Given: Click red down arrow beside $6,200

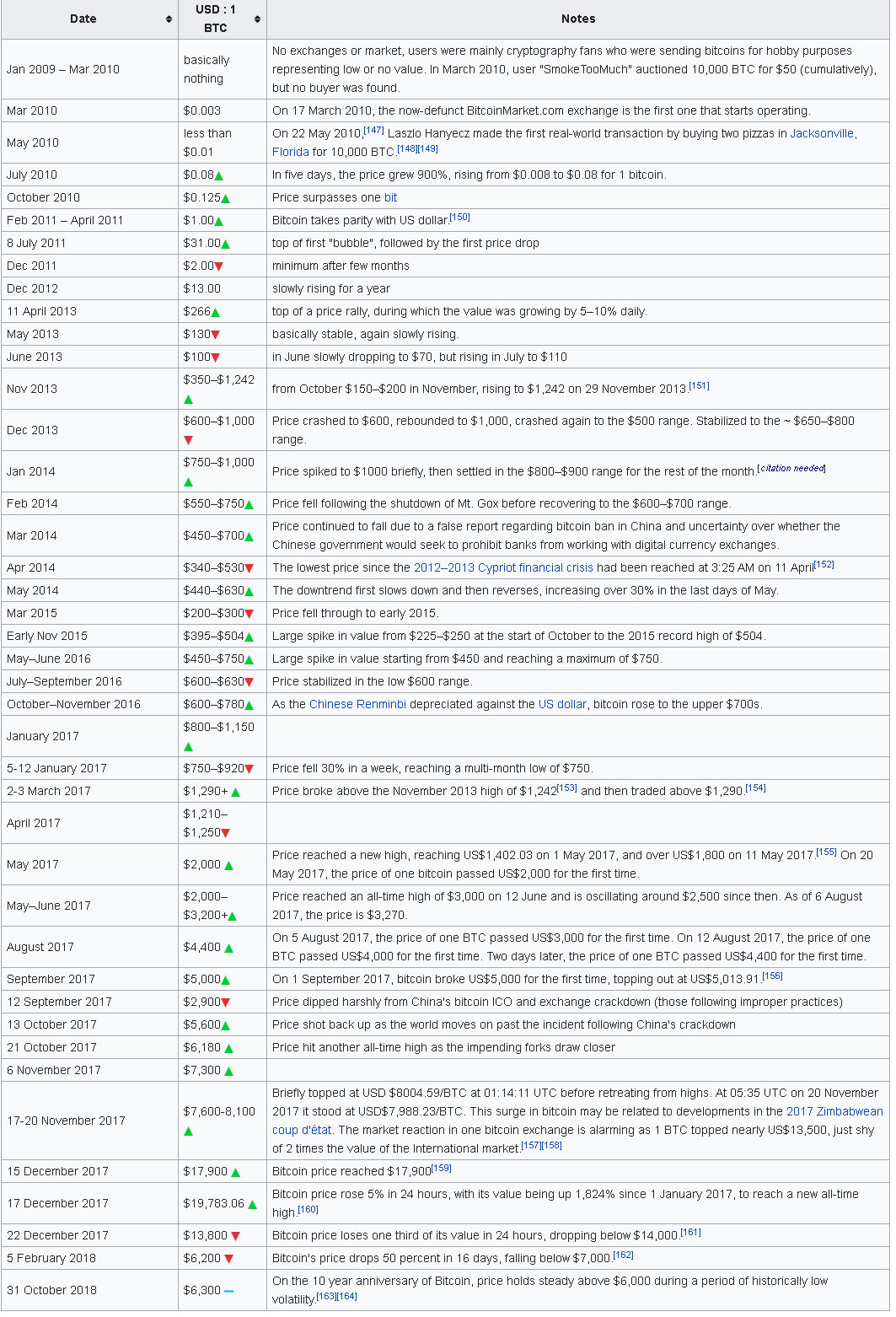Looking at the screenshot, I should 229,1259.
